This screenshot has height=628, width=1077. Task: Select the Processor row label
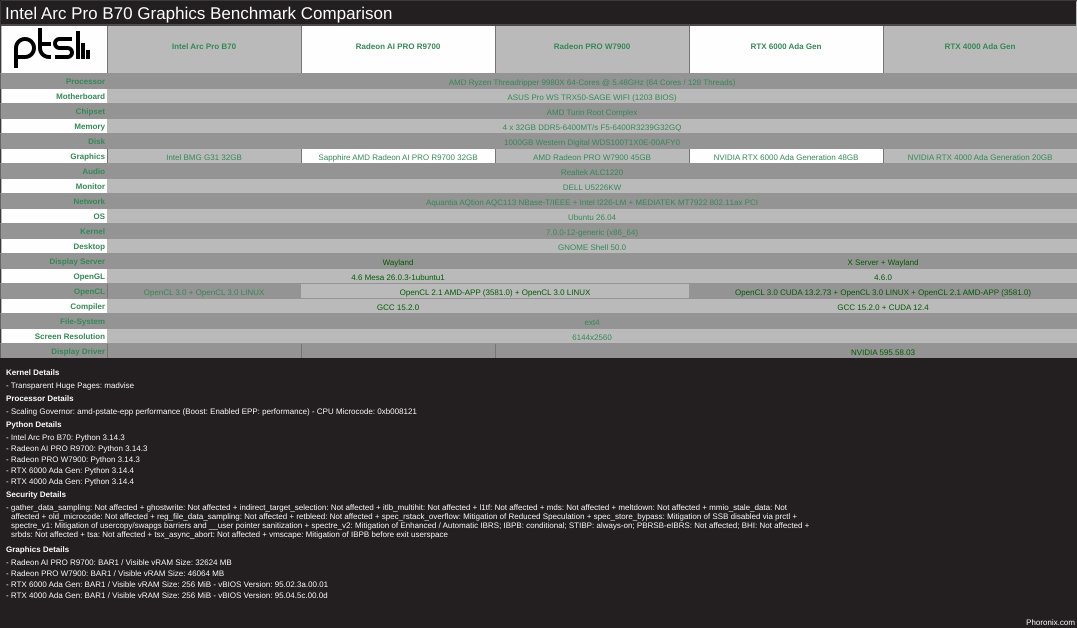click(x=85, y=82)
